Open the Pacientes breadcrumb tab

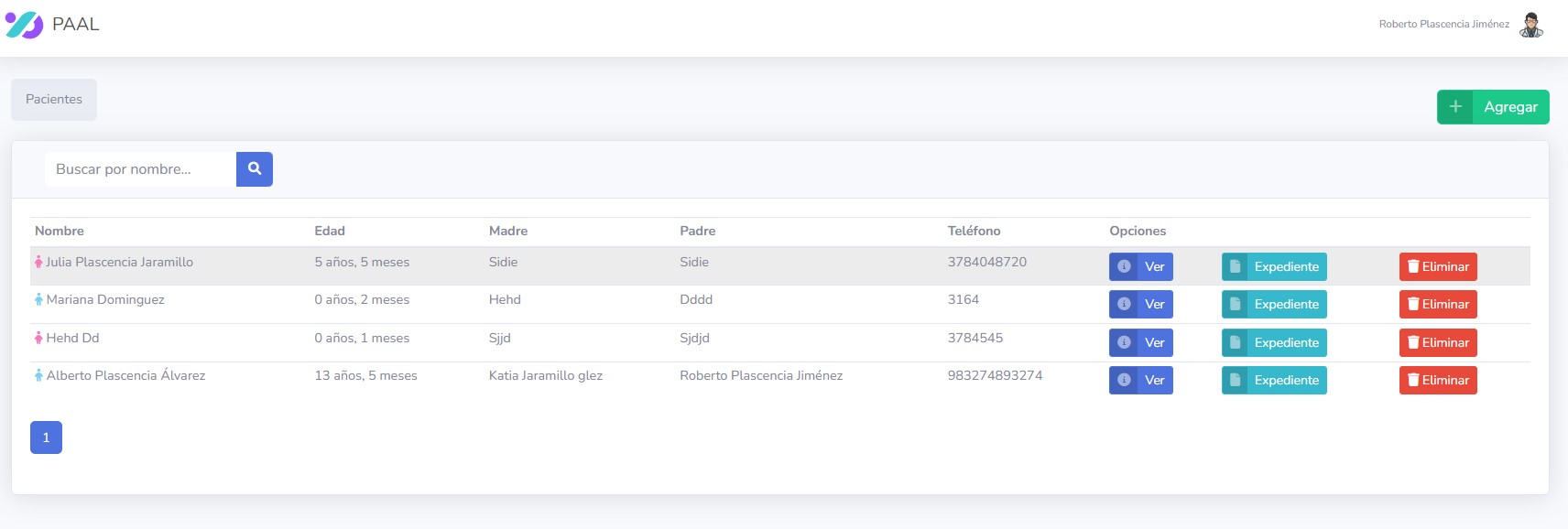[x=54, y=100]
